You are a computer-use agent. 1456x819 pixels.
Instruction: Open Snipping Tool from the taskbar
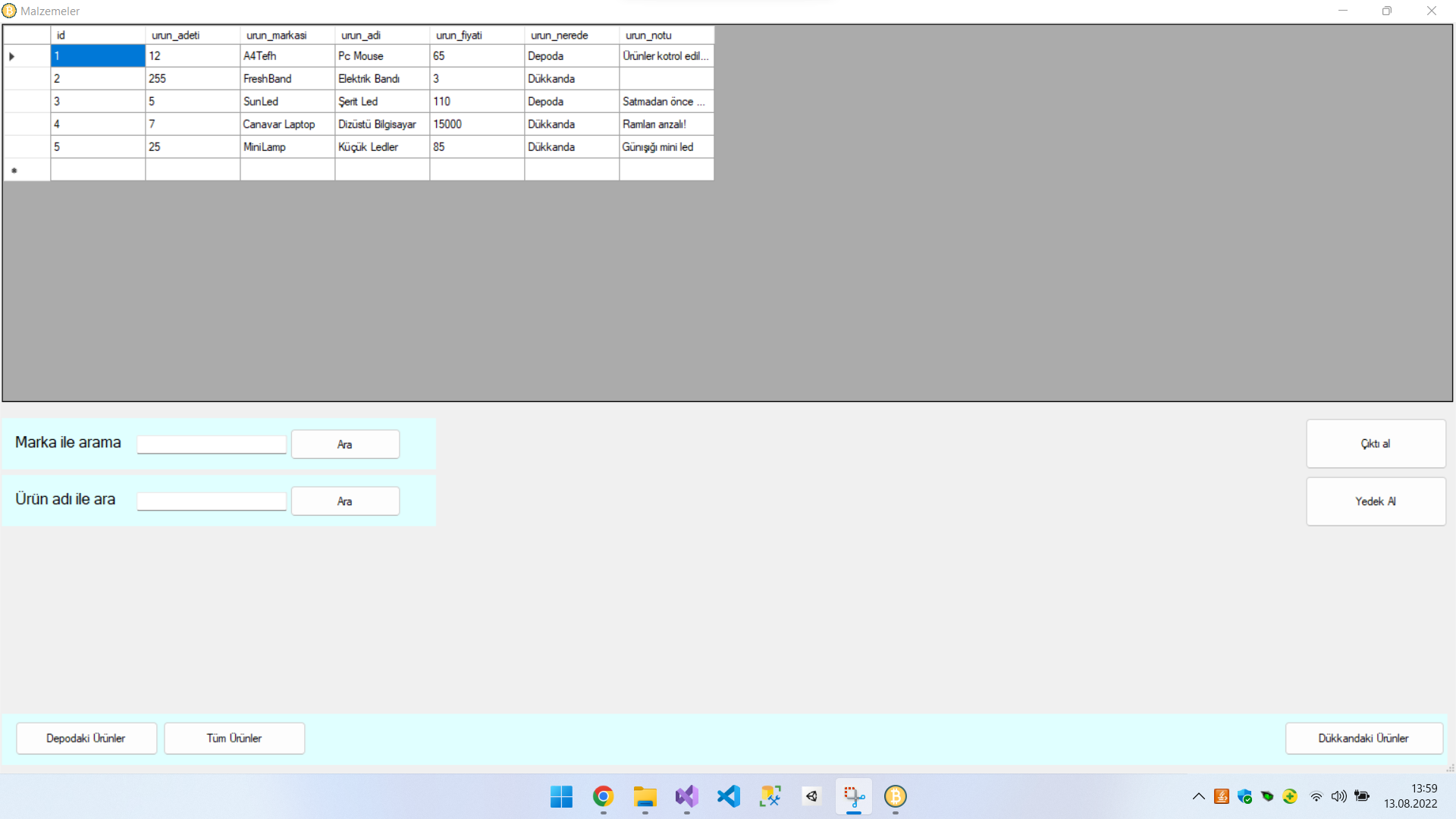point(854,796)
